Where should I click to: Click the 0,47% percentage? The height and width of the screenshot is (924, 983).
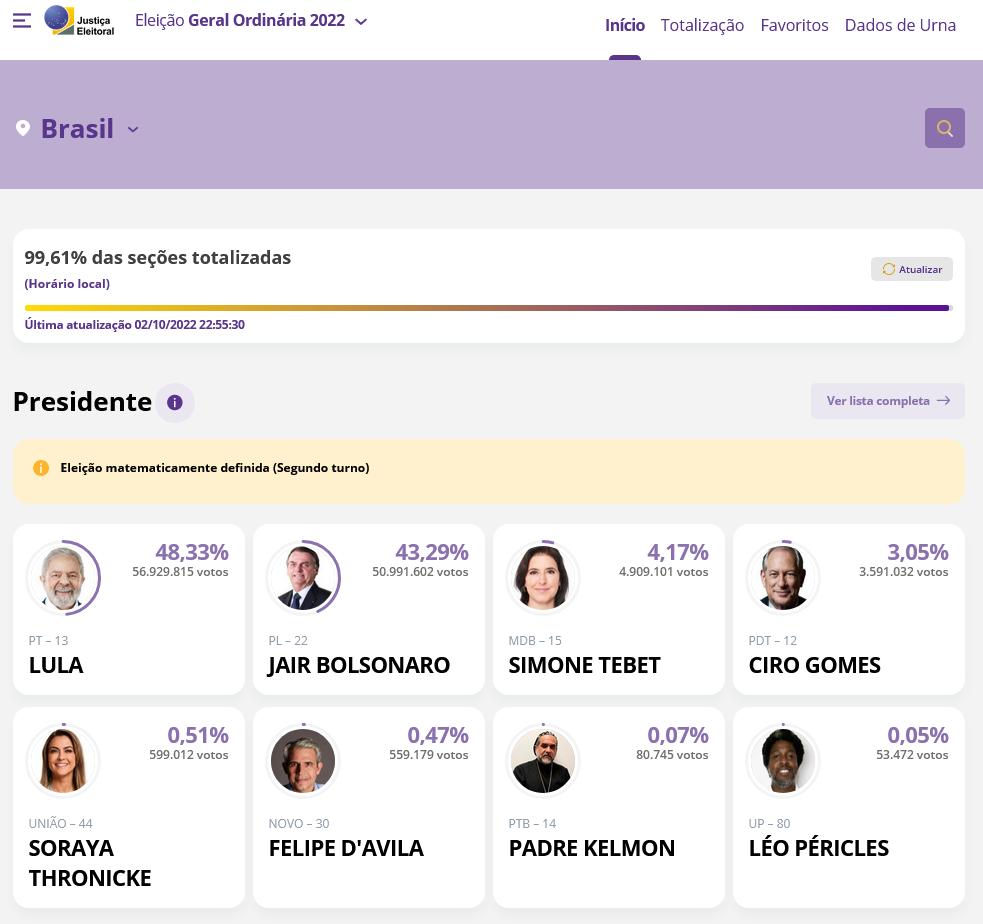(438, 735)
